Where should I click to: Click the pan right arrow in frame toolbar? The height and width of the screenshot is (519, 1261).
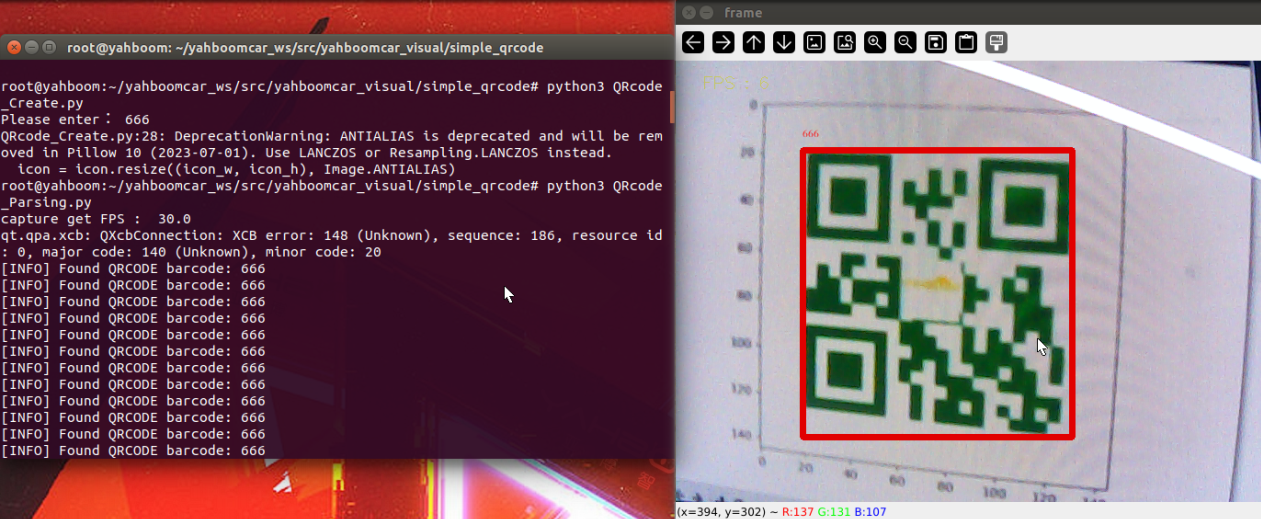(x=723, y=42)
